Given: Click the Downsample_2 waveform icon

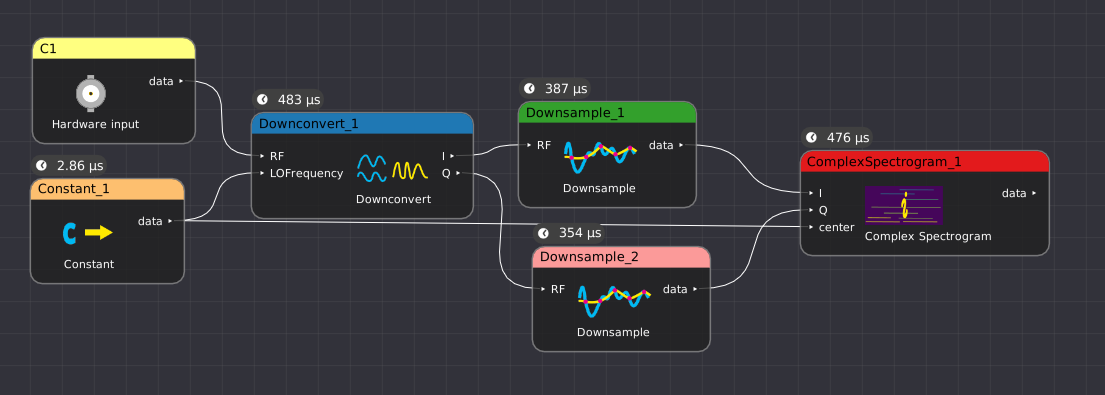Looking at the screenshot, I should click(x=614, y=301).
